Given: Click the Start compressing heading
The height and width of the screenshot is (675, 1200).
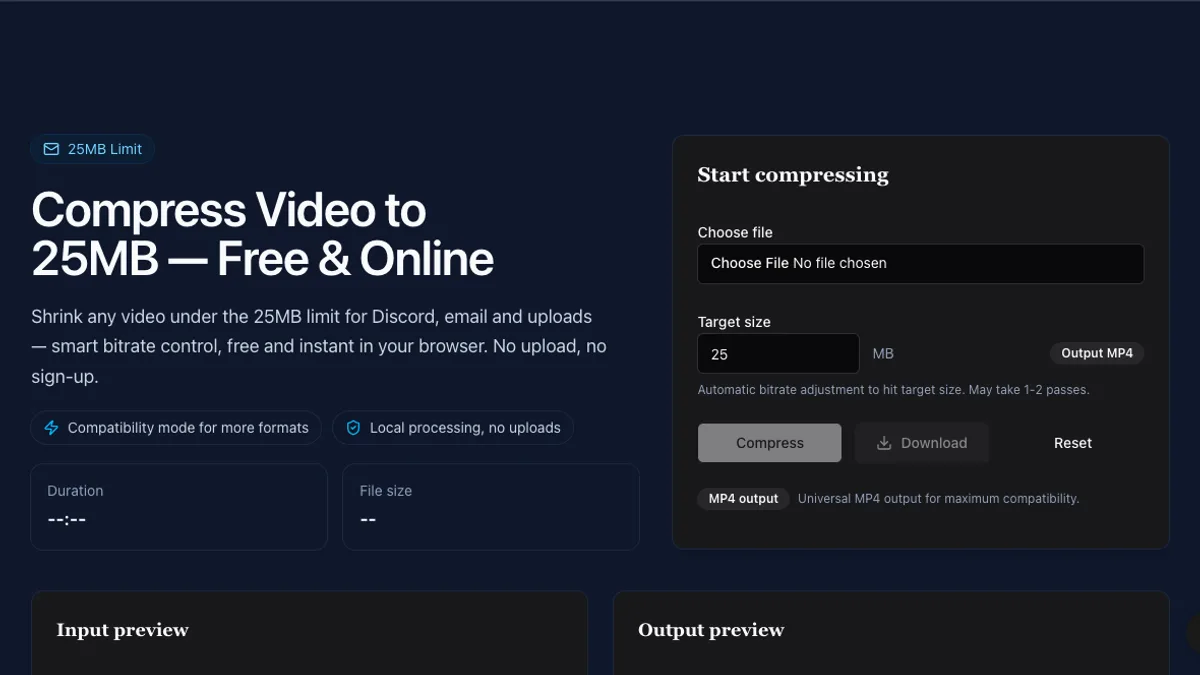Looking at the screenshot, I should (x=793, y=175).
